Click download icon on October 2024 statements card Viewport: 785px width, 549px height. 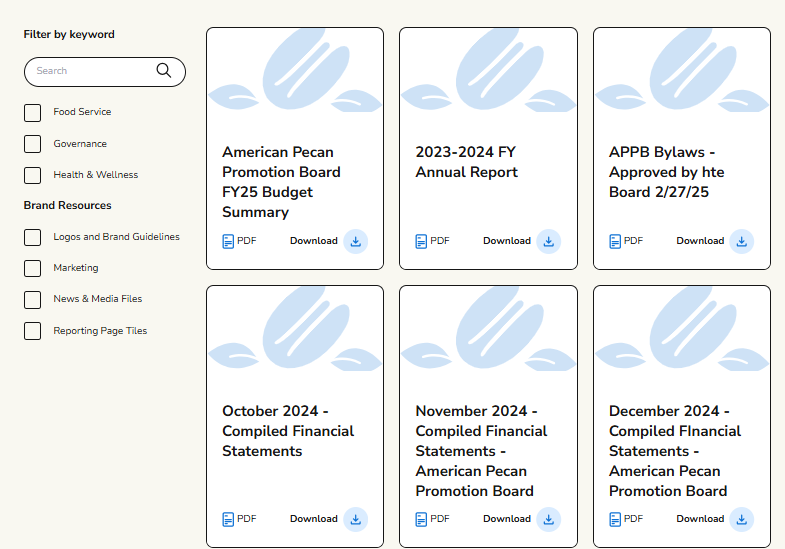[x=355, y=519]
